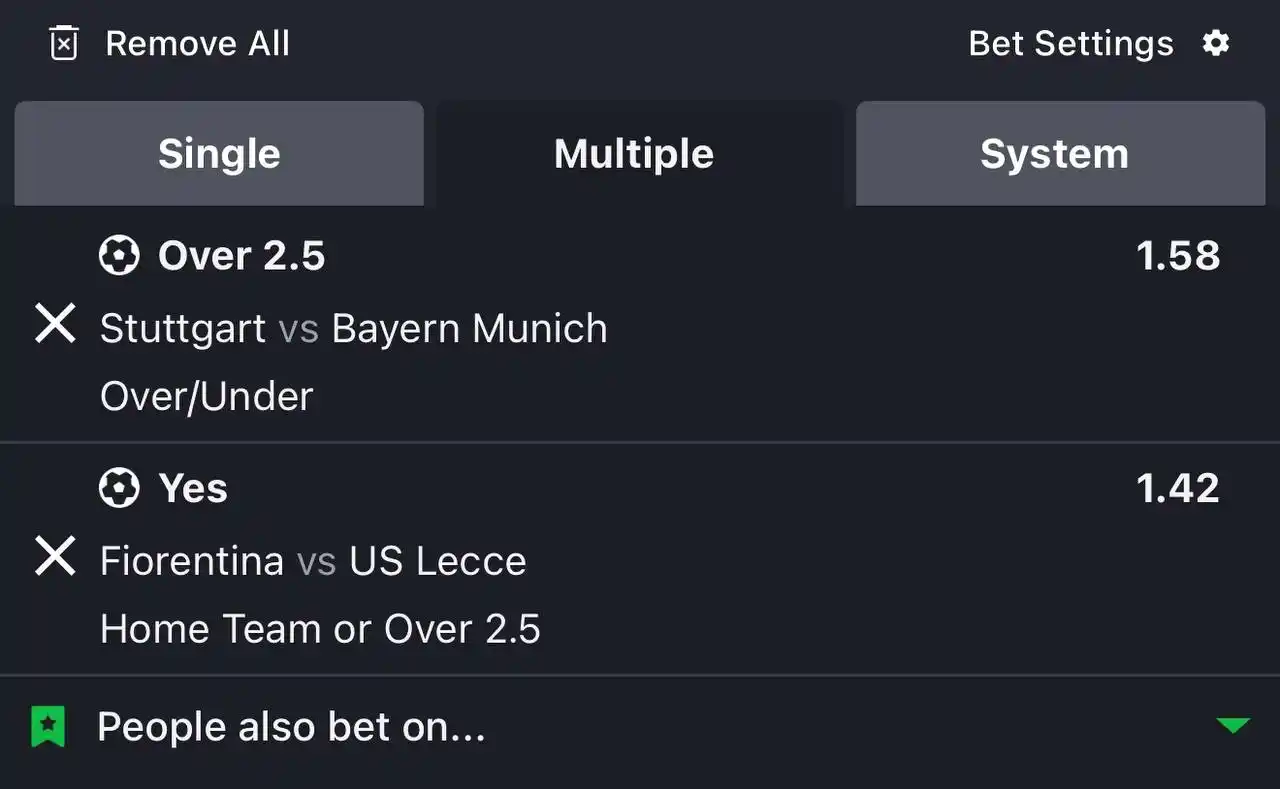This screenshot has width=1280, height=789.
Task: Switch to the Single tab
Action: [219, 154]
